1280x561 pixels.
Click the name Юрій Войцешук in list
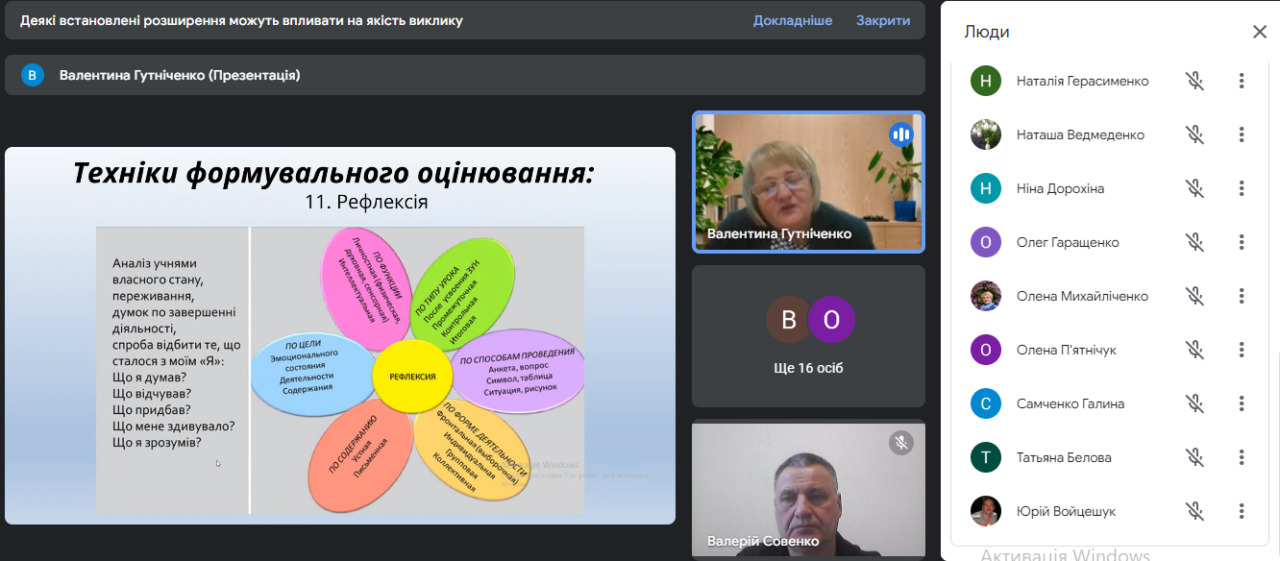1067,511
